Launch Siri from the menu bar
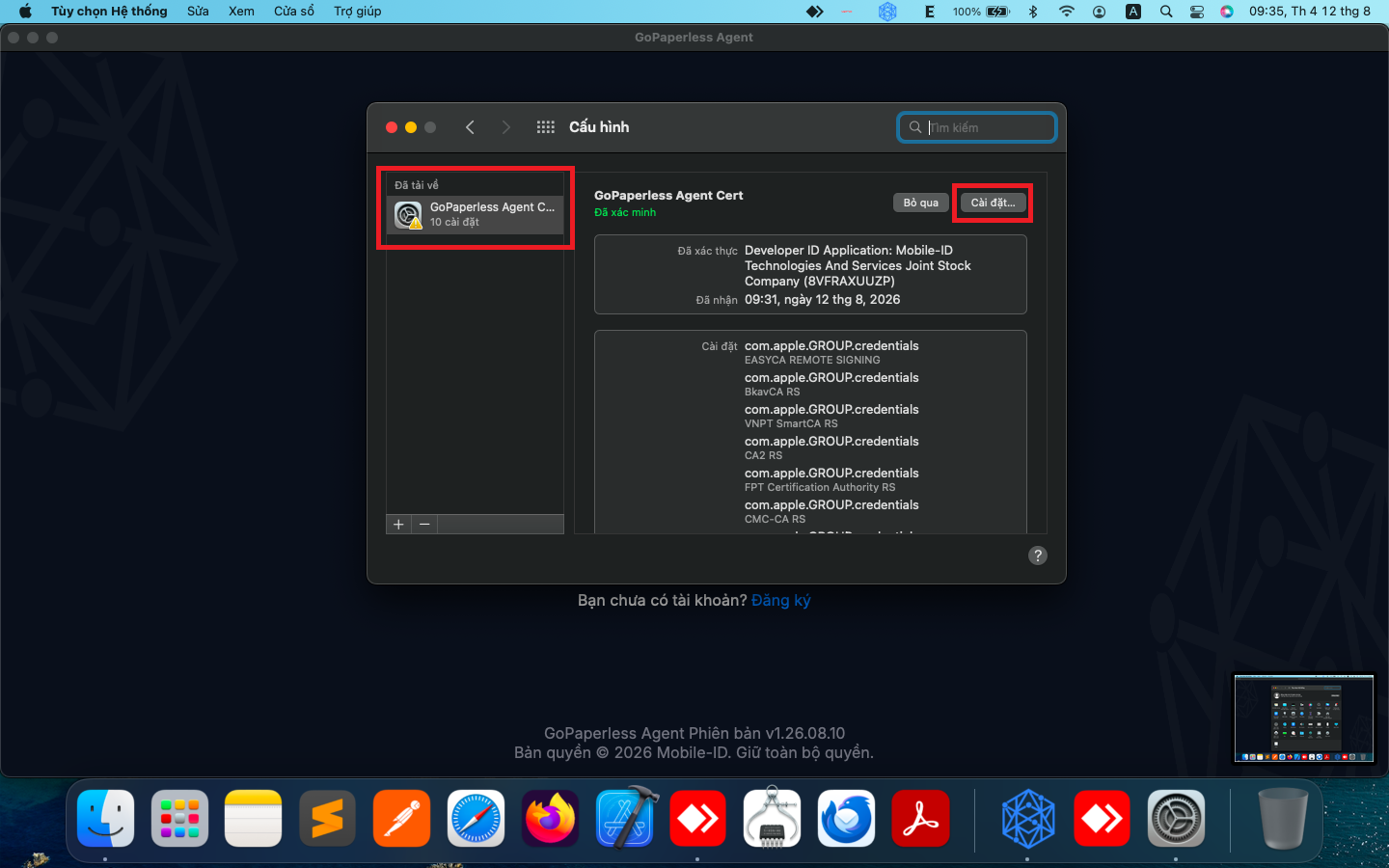This screenshot has height=868, width=1389. point(1227,12)
